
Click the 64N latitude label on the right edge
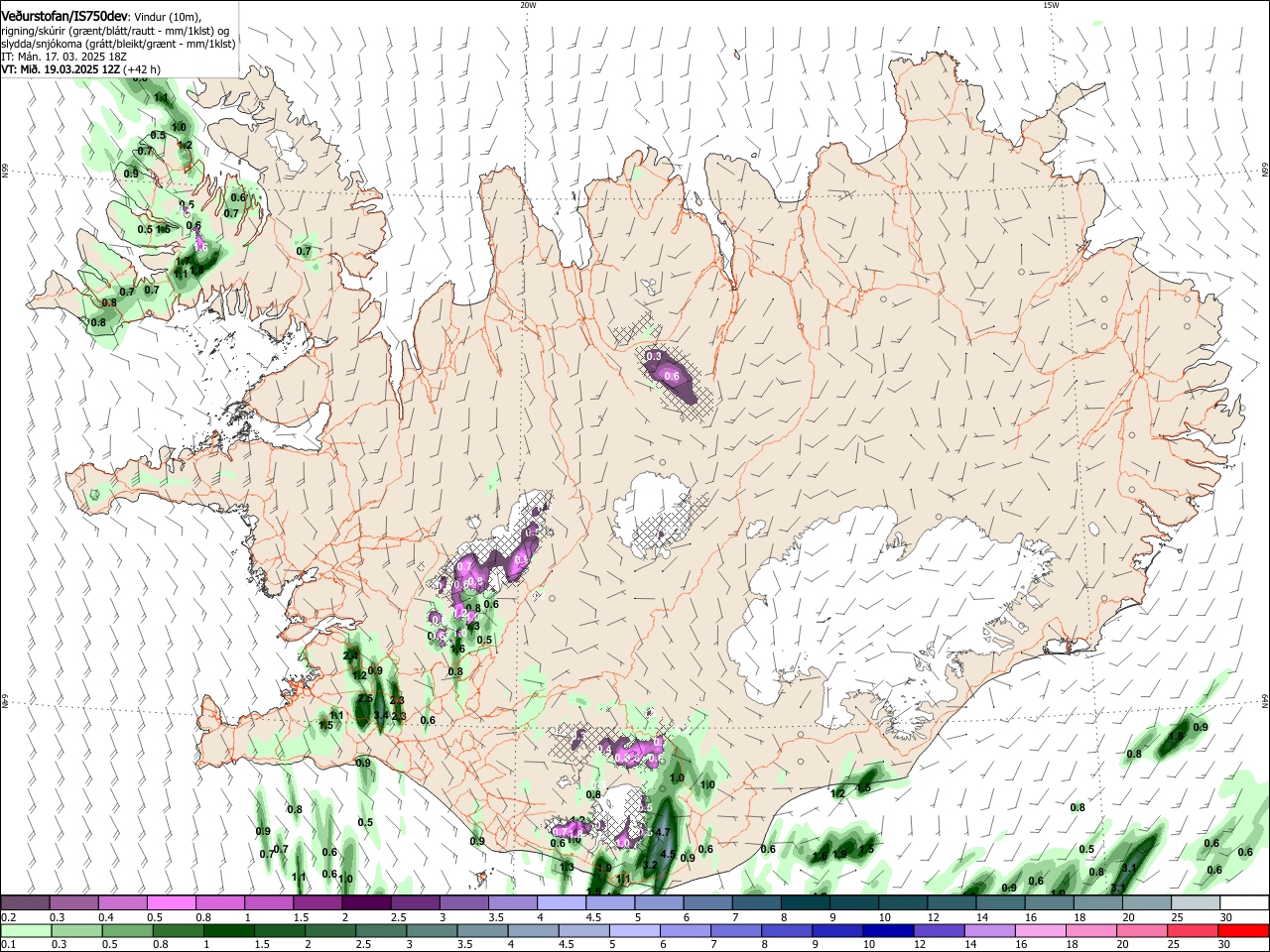[x=1265, y=701]
